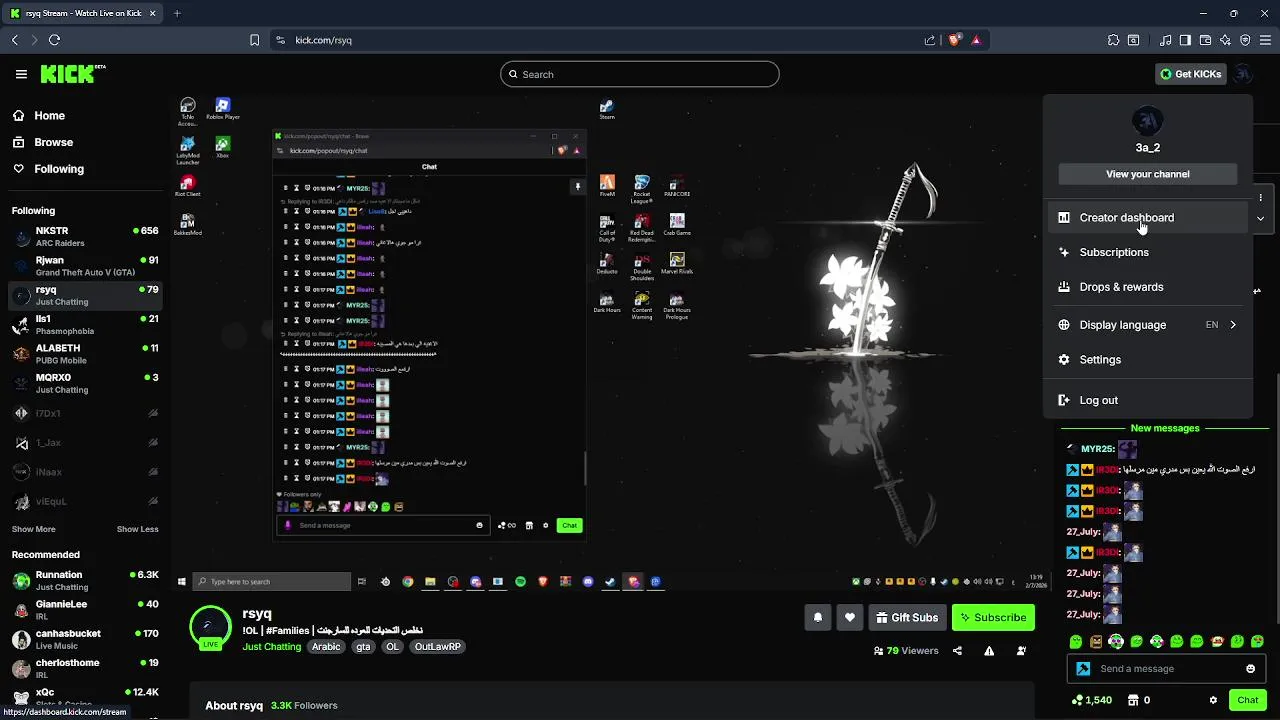Open chat settings gear icon

[1213, 700]
